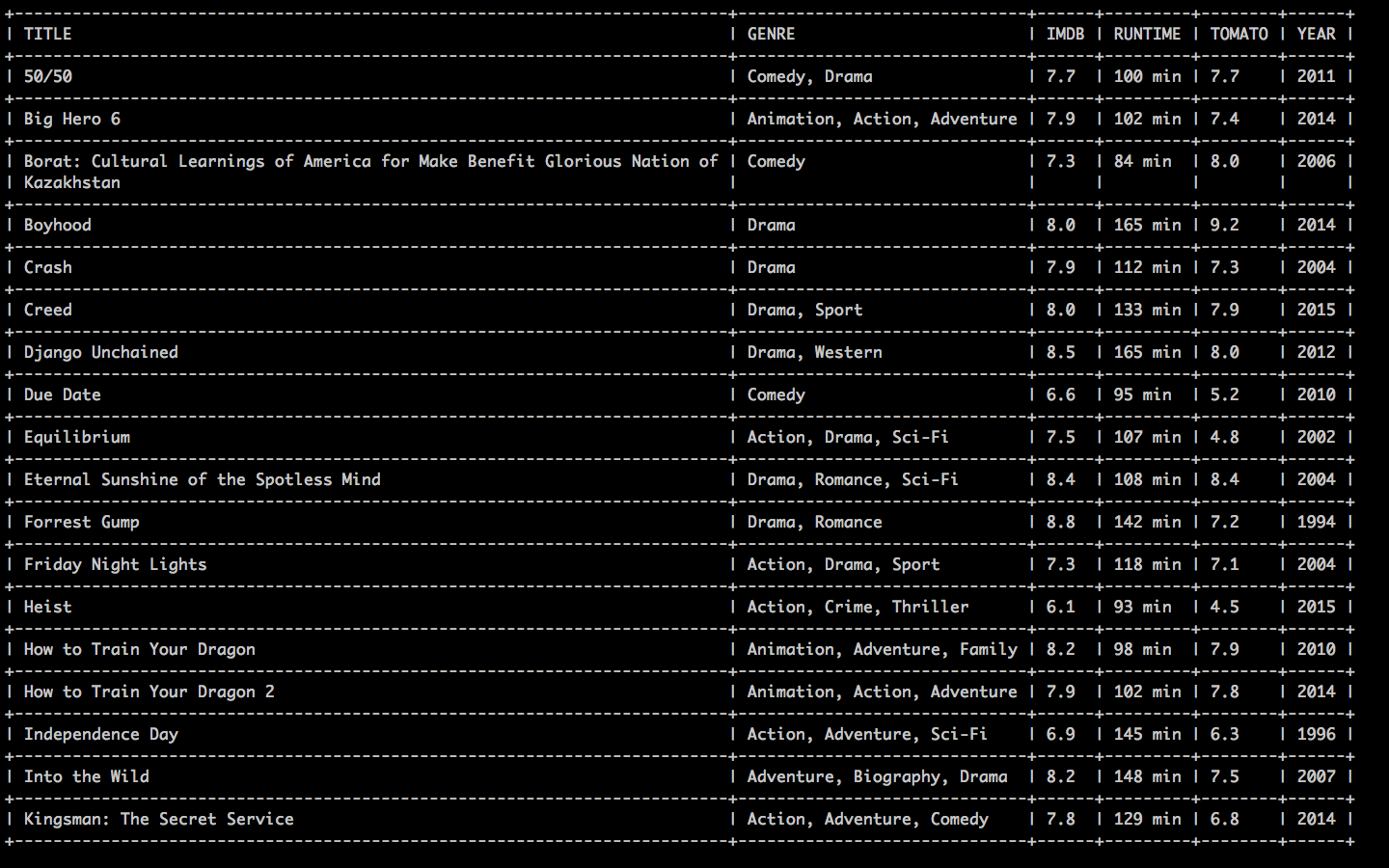Select the title "Heist"
The width and height of the screenshot is (1389, 868).
(x=47, y=607)
